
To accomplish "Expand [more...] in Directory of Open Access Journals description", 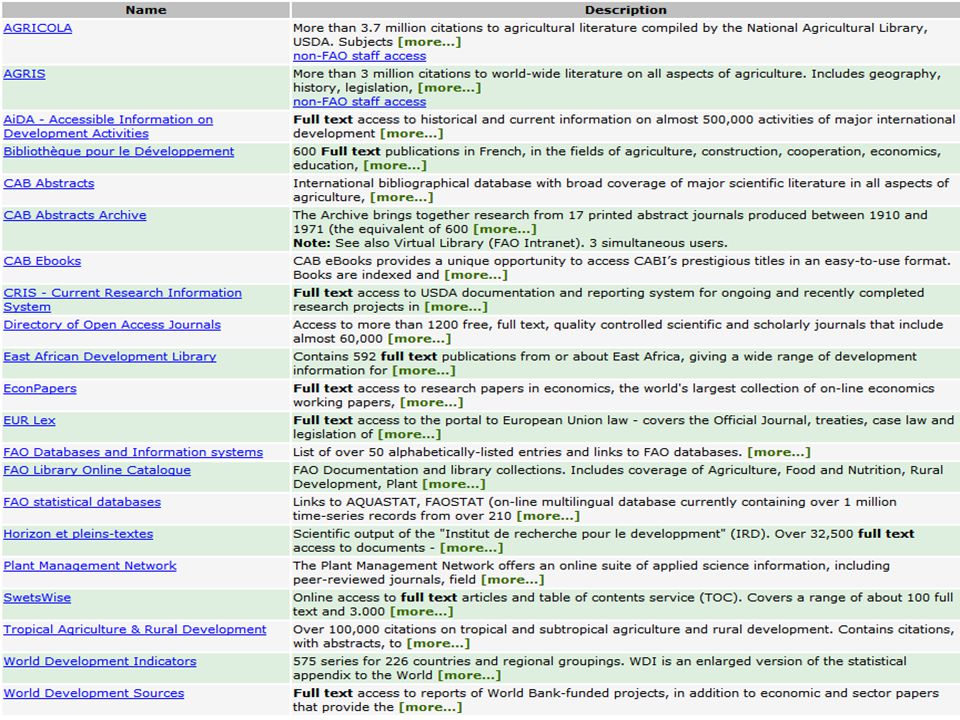I will point(419,339).
